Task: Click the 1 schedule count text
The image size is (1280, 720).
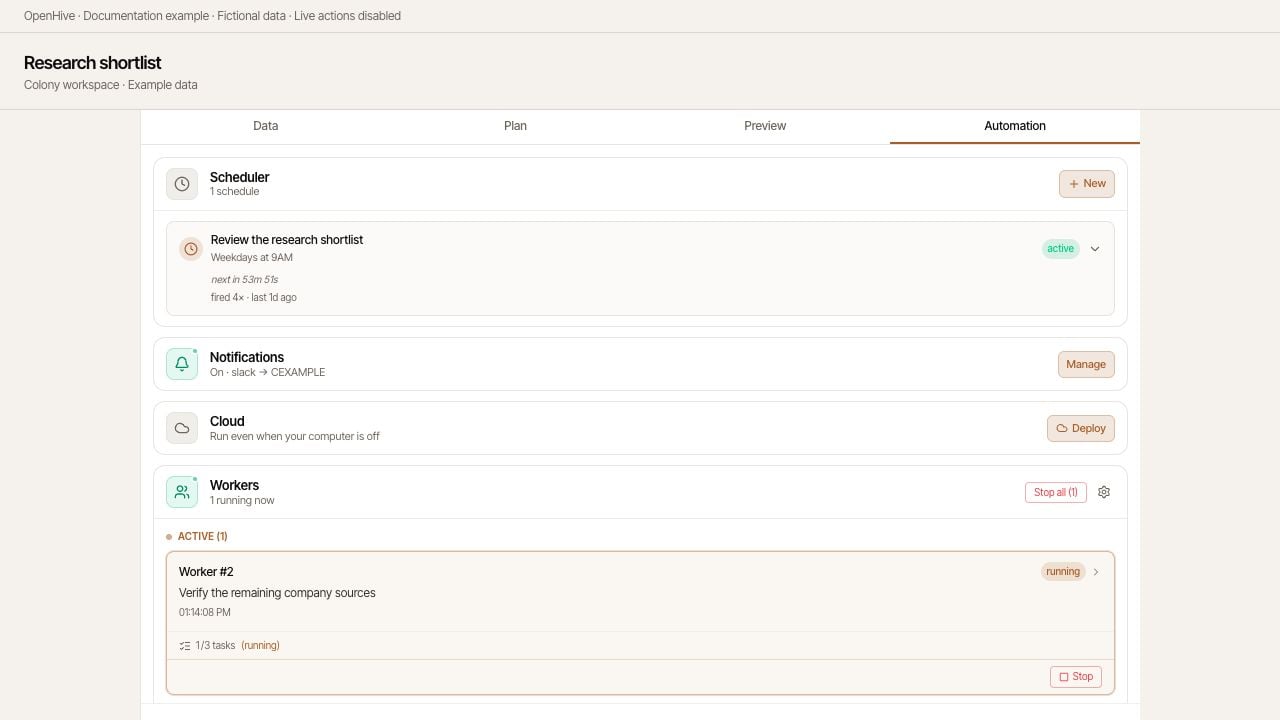Action: click(235, 192)
